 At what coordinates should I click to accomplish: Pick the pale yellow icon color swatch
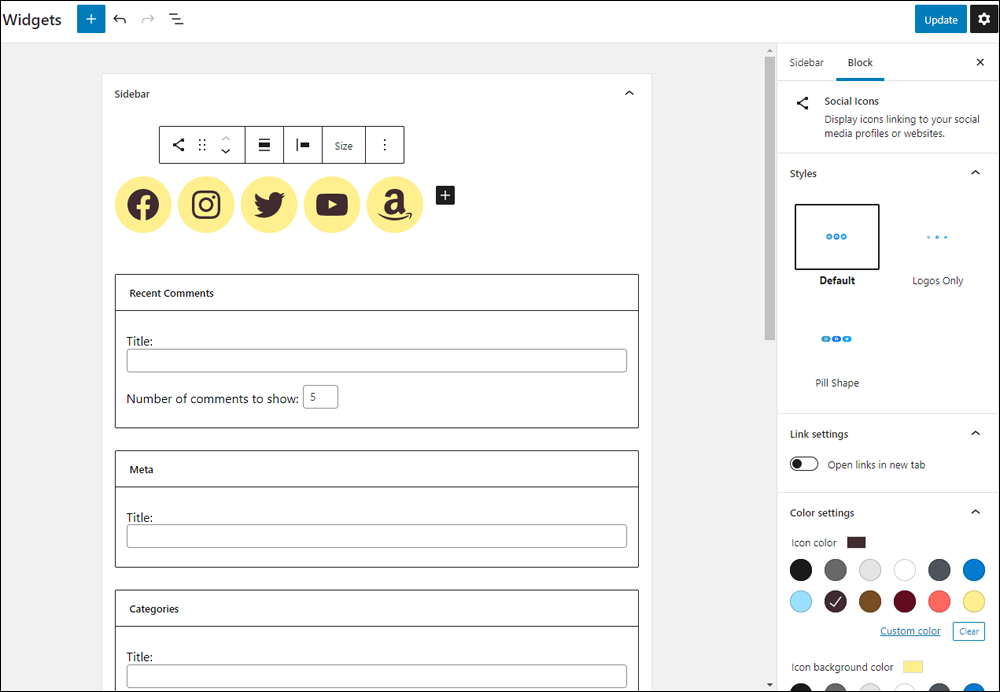click(x=974, y=601)
